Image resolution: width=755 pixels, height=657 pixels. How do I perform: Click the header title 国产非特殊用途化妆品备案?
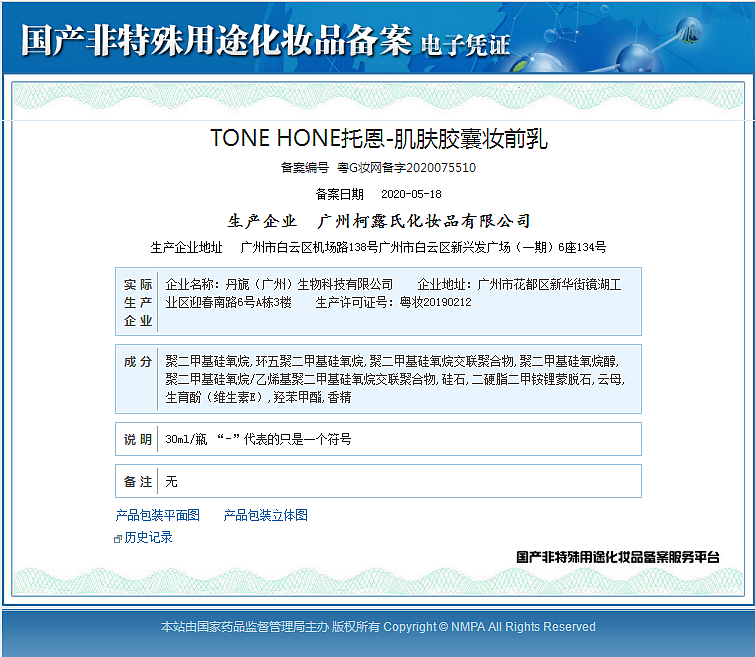click(216, 40)
